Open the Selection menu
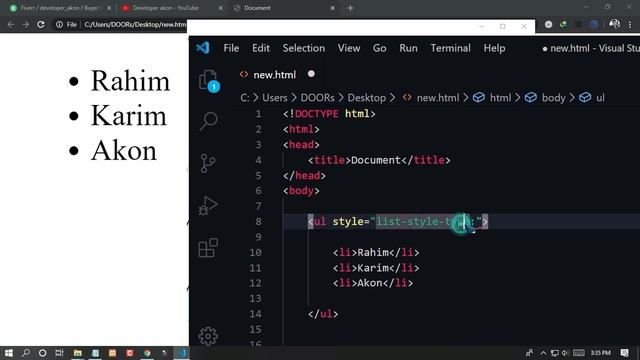The image size is (640, 360). tap(304, 48)
